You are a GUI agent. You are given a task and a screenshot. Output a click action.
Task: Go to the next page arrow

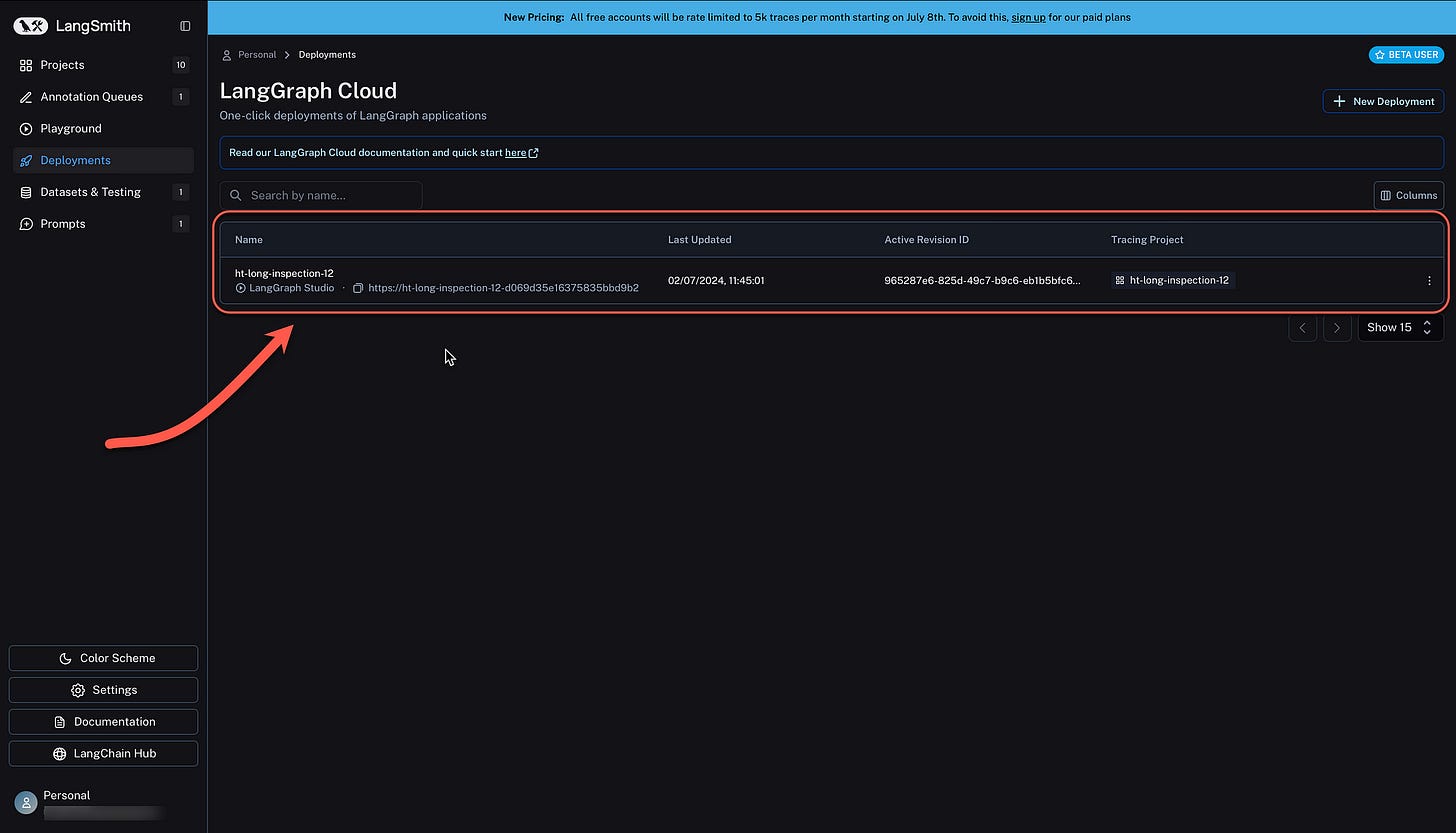1337,328
